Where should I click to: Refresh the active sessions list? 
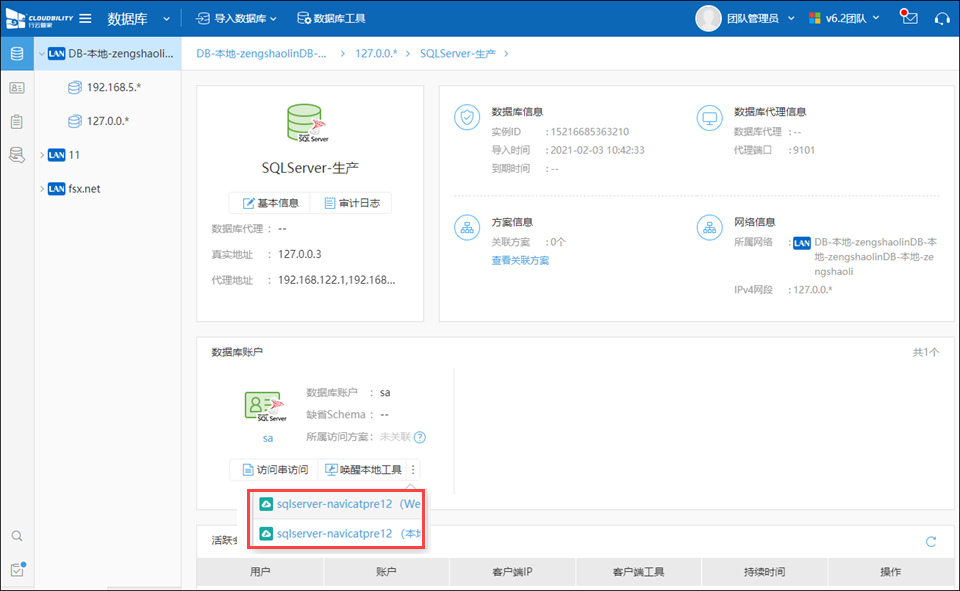pyautogui.click(x=931, y=541)
